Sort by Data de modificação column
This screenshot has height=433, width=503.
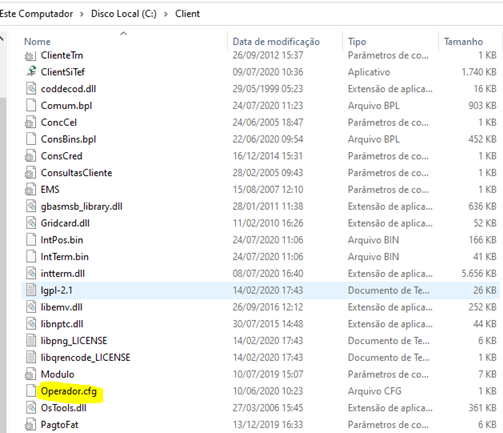click(x=276, y=42)
